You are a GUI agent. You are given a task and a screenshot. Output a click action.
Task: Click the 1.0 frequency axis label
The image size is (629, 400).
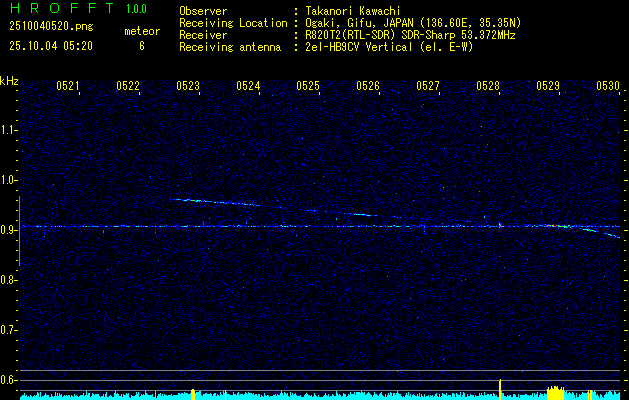pyautogui.click(x=9, y=180)
